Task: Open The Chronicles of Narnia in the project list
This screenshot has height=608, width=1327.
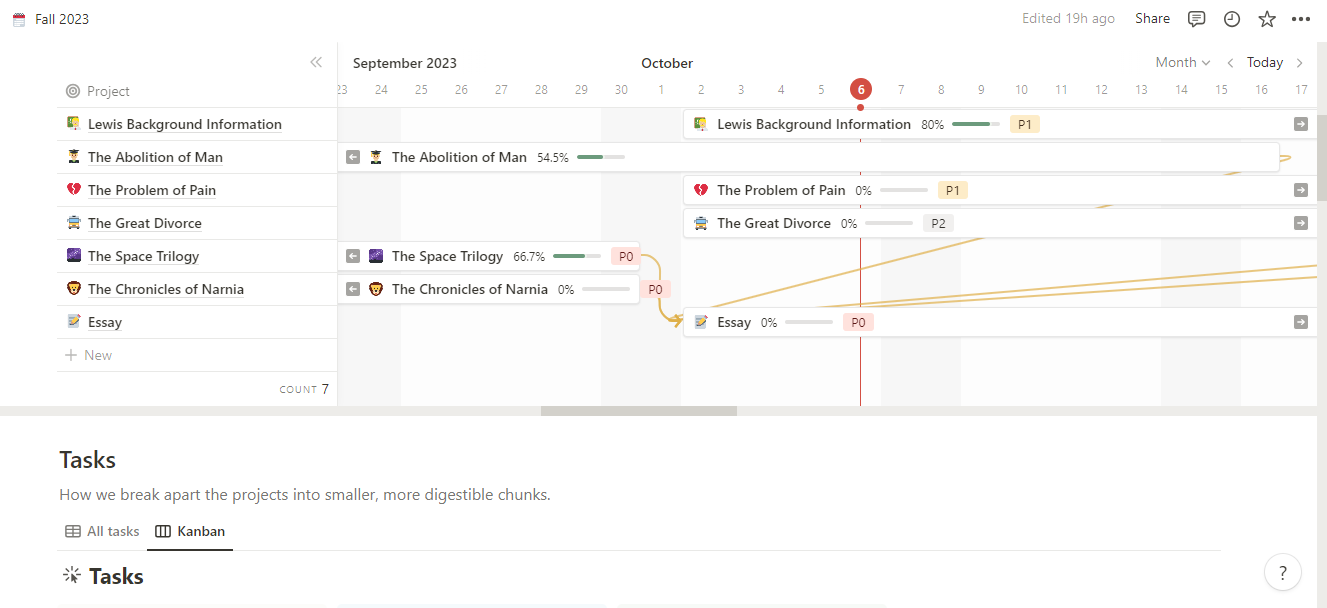Action: tap(166, 289)
